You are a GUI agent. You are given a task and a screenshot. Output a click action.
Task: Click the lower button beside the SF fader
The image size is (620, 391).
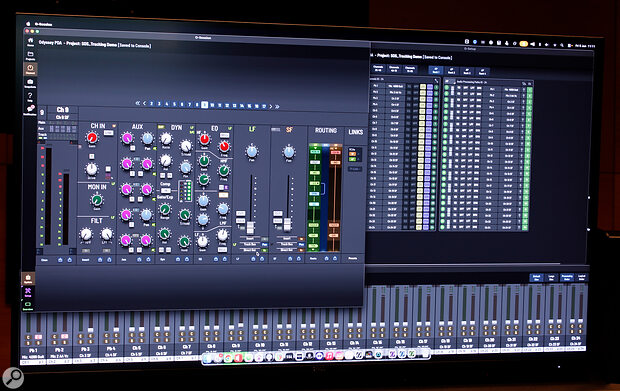(x=278, y=221)
